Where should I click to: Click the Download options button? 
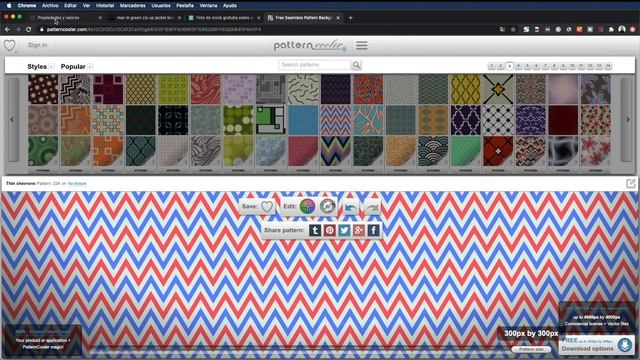[x=597, y=345]
